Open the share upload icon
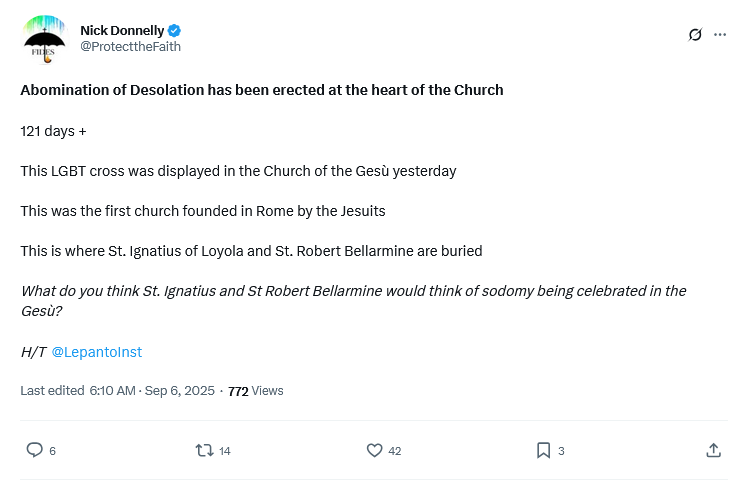 pos(713,450)
